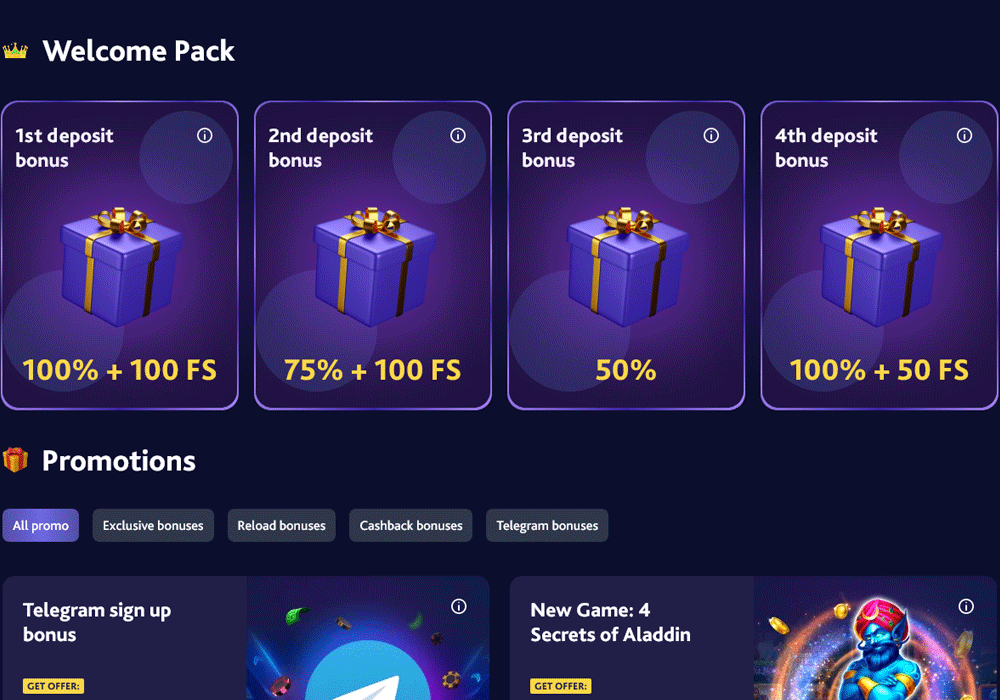
Task: Filter promotions by Reload bonuses
Action: [281, 525]
